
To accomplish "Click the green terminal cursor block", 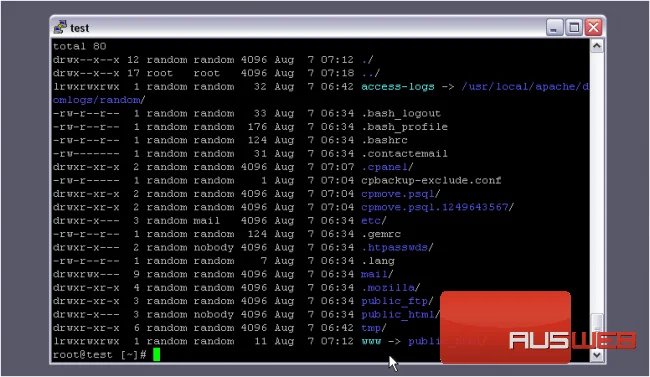I will (x=156, y=355).
